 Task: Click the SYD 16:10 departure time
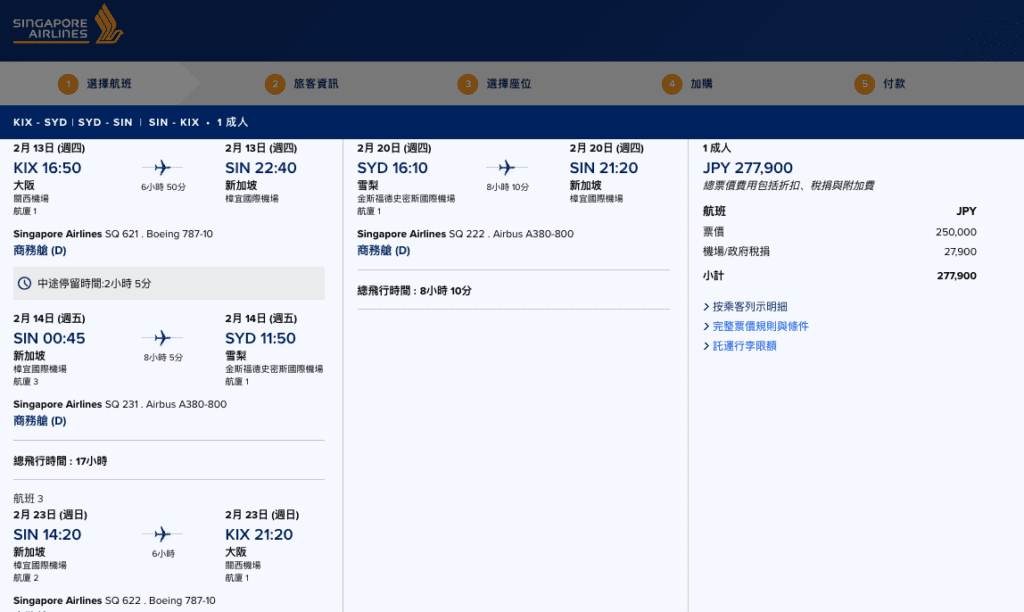pyautogui.click(x=392, y=168)
